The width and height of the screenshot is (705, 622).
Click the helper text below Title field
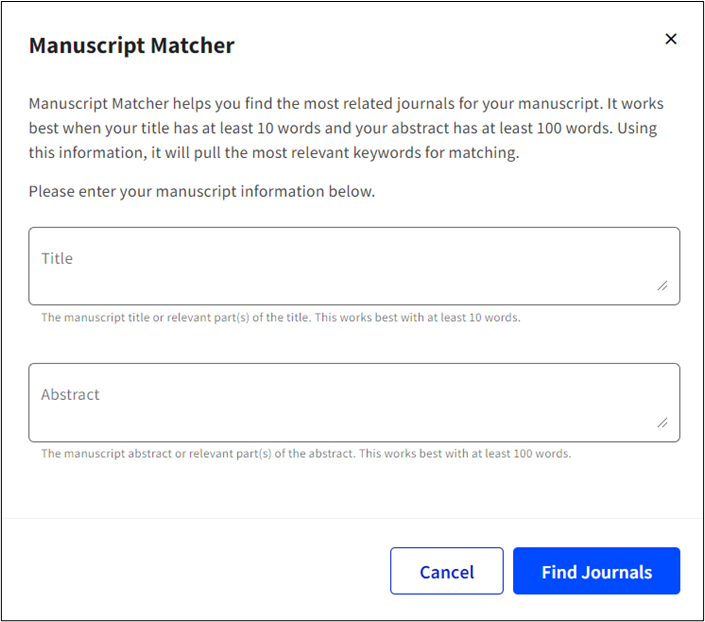tap(281, 318)
